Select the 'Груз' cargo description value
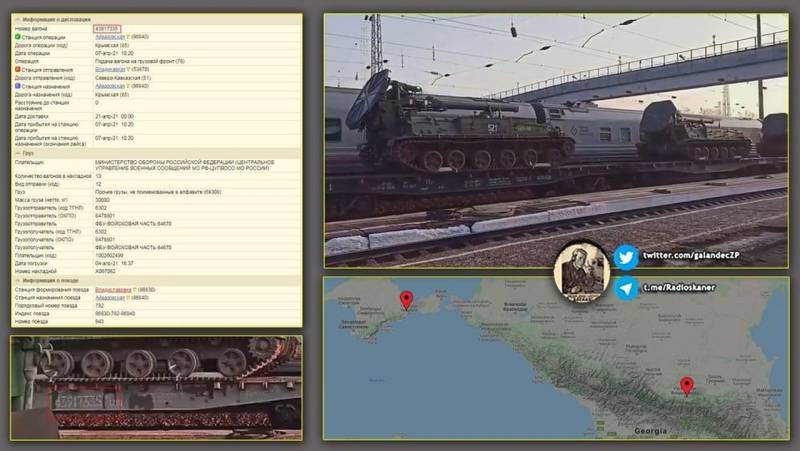Image resolution: width=800 pixels, height=451 pixels. pos(158,192)
